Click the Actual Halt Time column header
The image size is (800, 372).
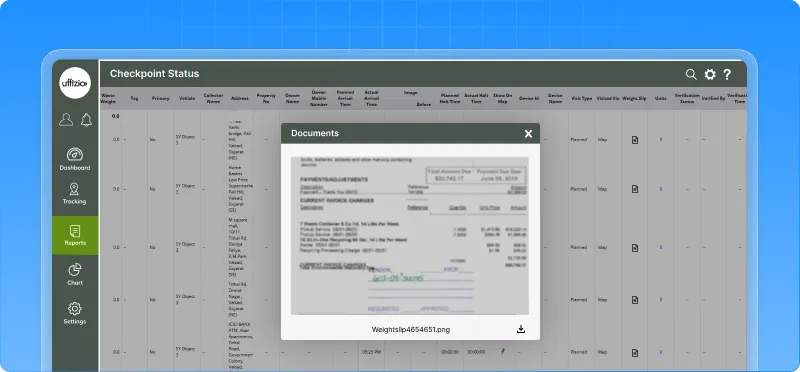tap(476, 98)
